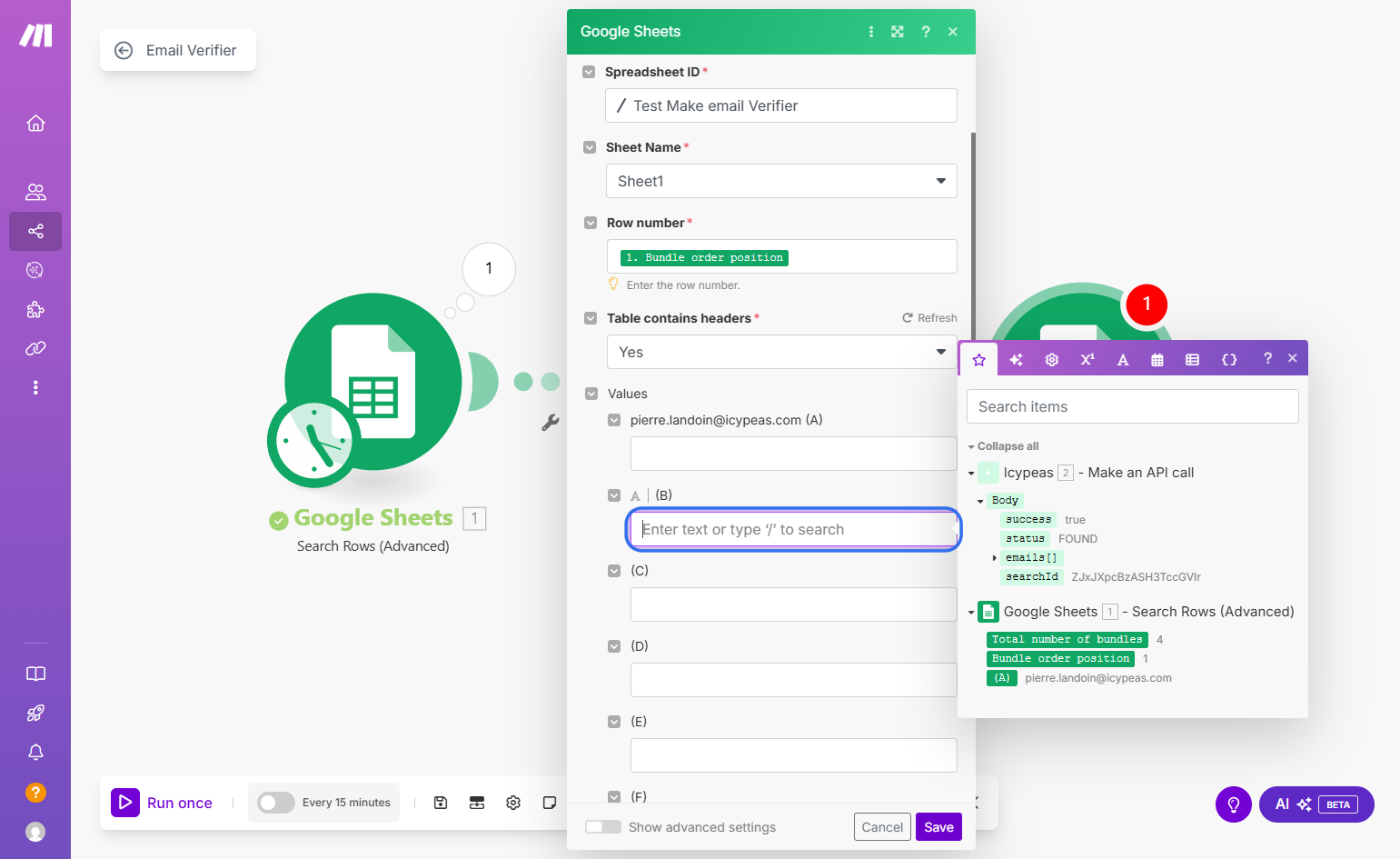Click the clock schedule icon on module
The width and height of the screenshot is (1400, 859).
[x=313, y=442]
